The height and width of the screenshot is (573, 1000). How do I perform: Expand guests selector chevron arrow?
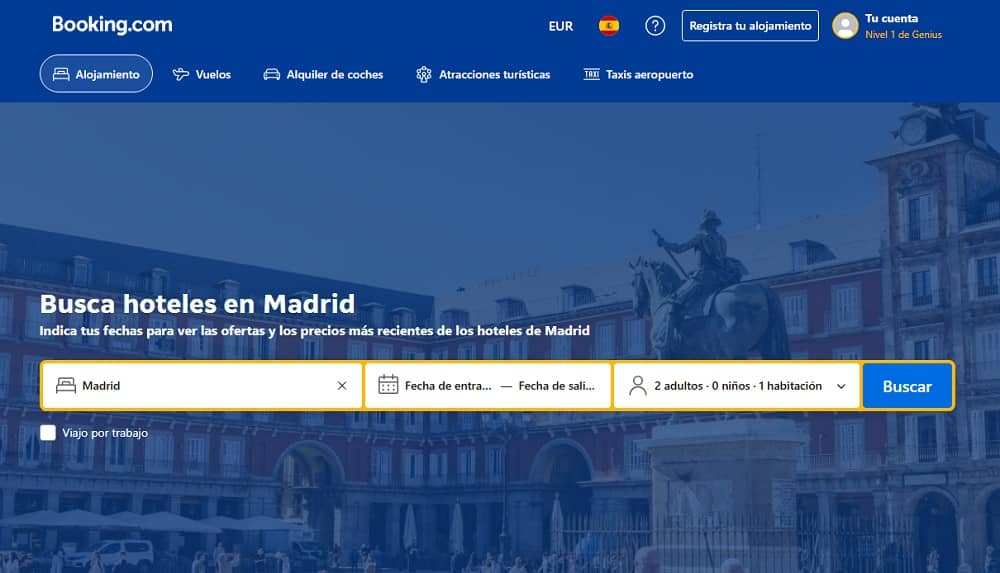[841, 386]
